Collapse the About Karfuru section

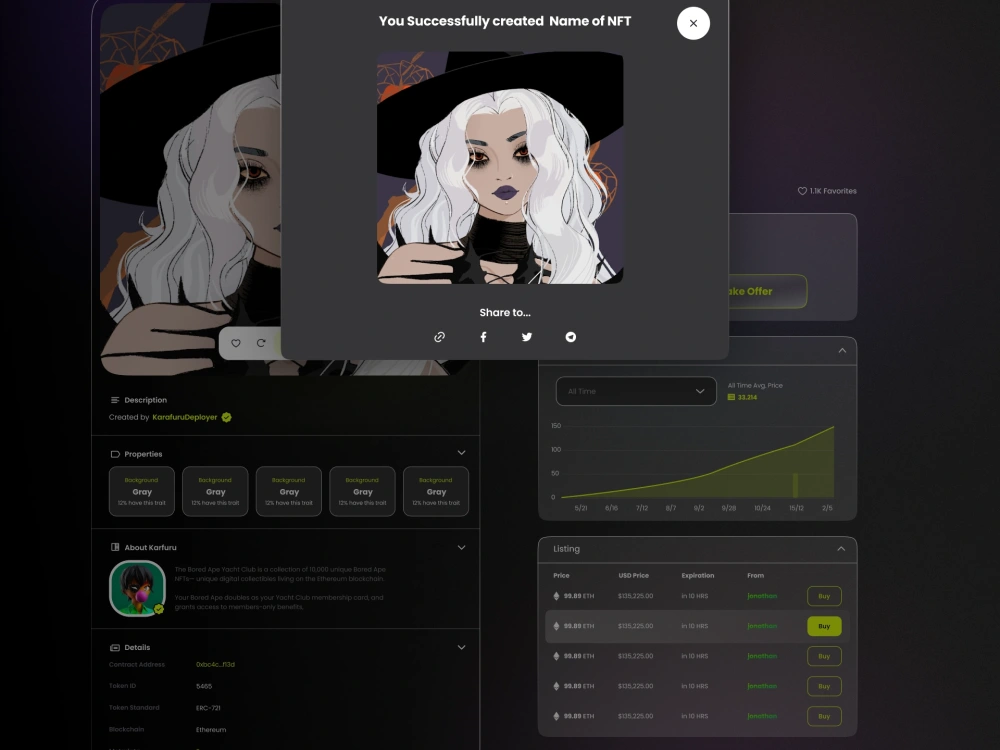461,547
